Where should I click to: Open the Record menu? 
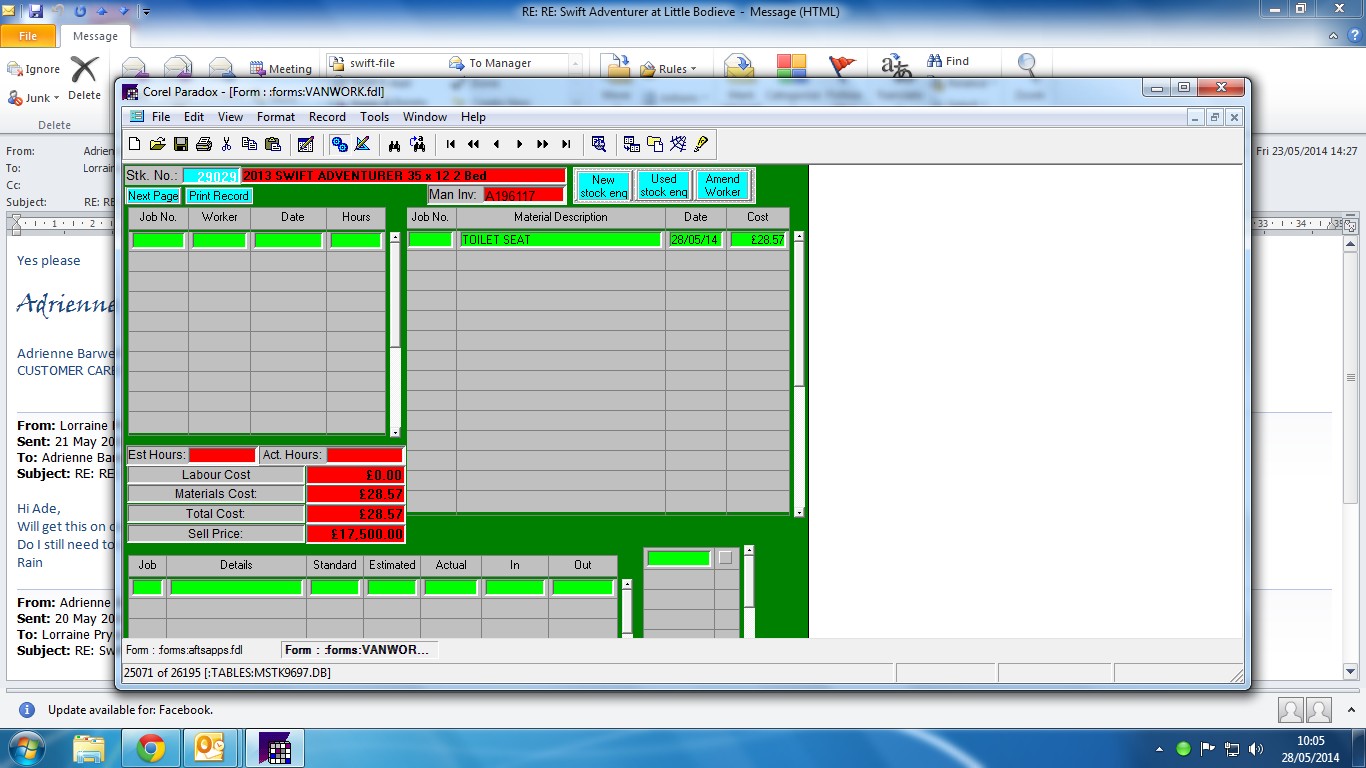pos(327,117)
